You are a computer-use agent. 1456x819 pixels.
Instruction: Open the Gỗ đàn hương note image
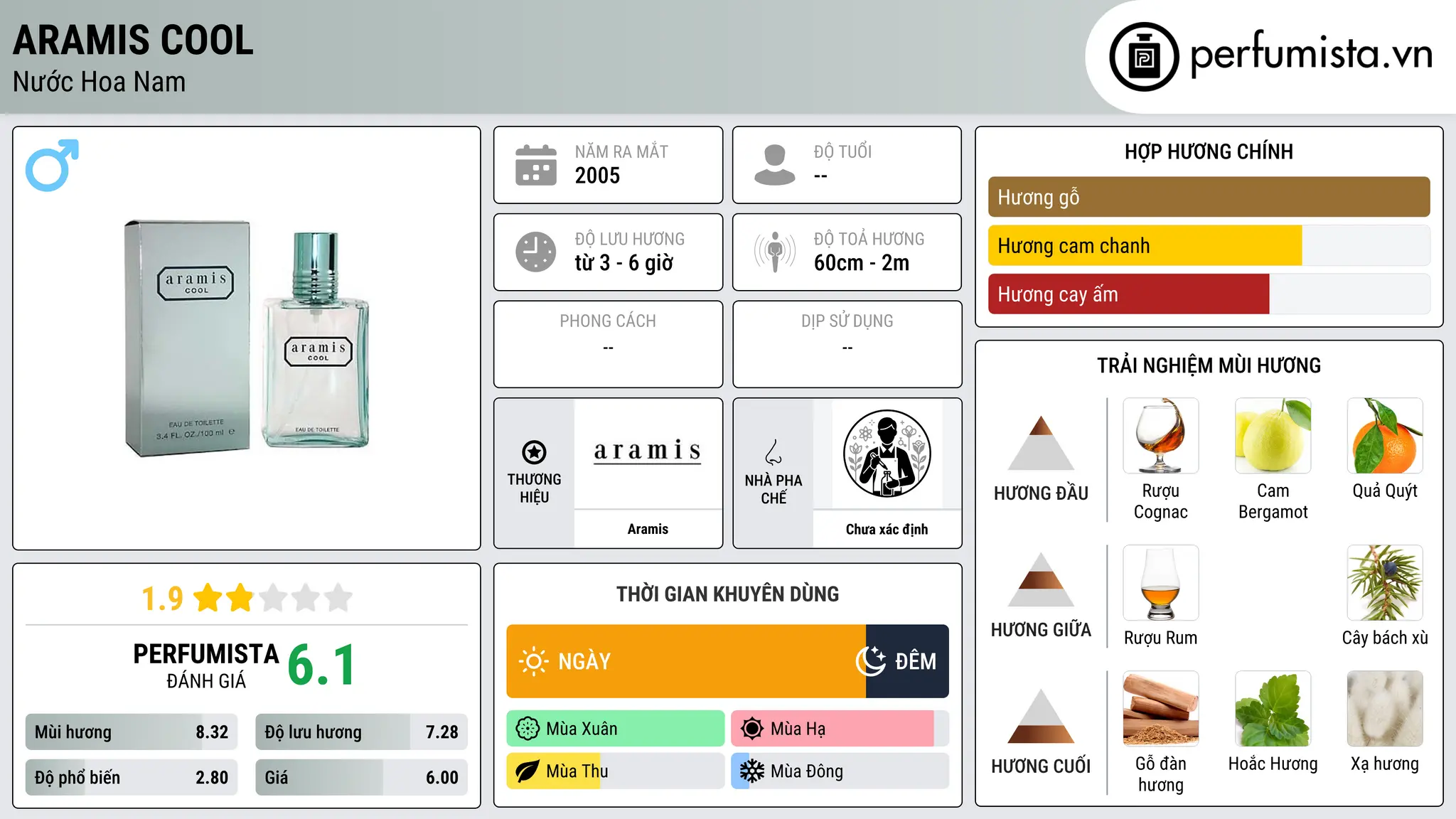pyautogui.click(x=1161, y=709)
